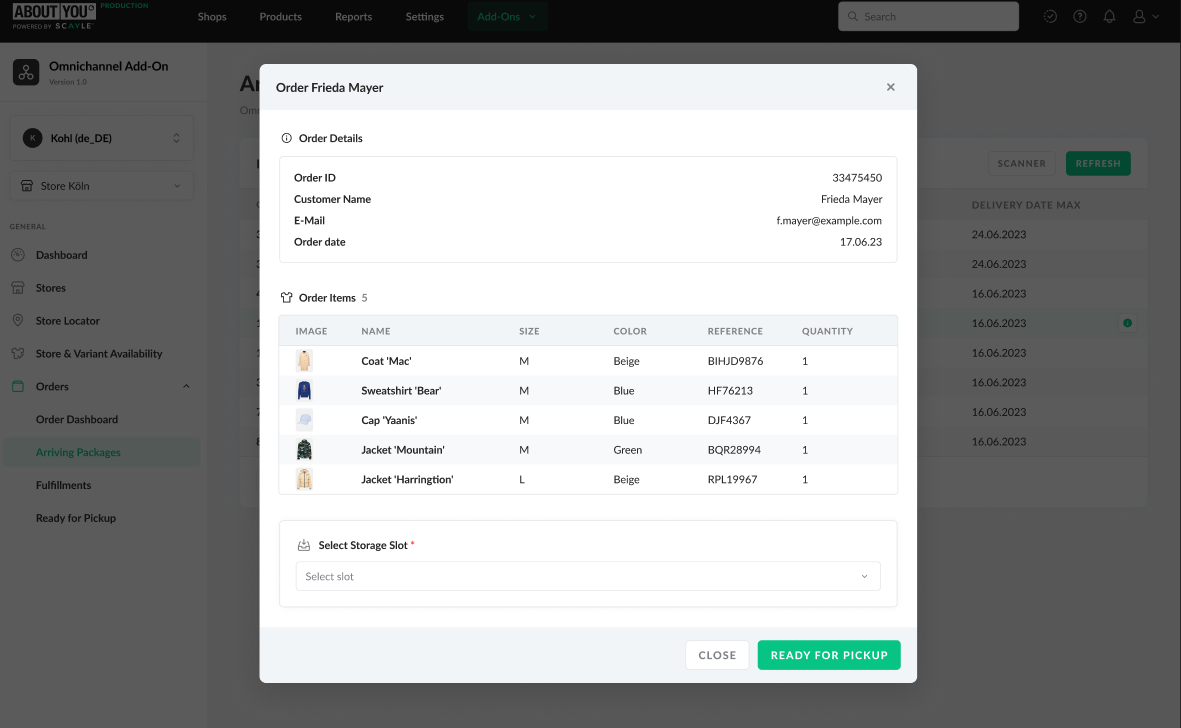Click the green info icon in table row
This screenshot has height=728, width=1181.
pyautogui.click(x=1127, y=323)
